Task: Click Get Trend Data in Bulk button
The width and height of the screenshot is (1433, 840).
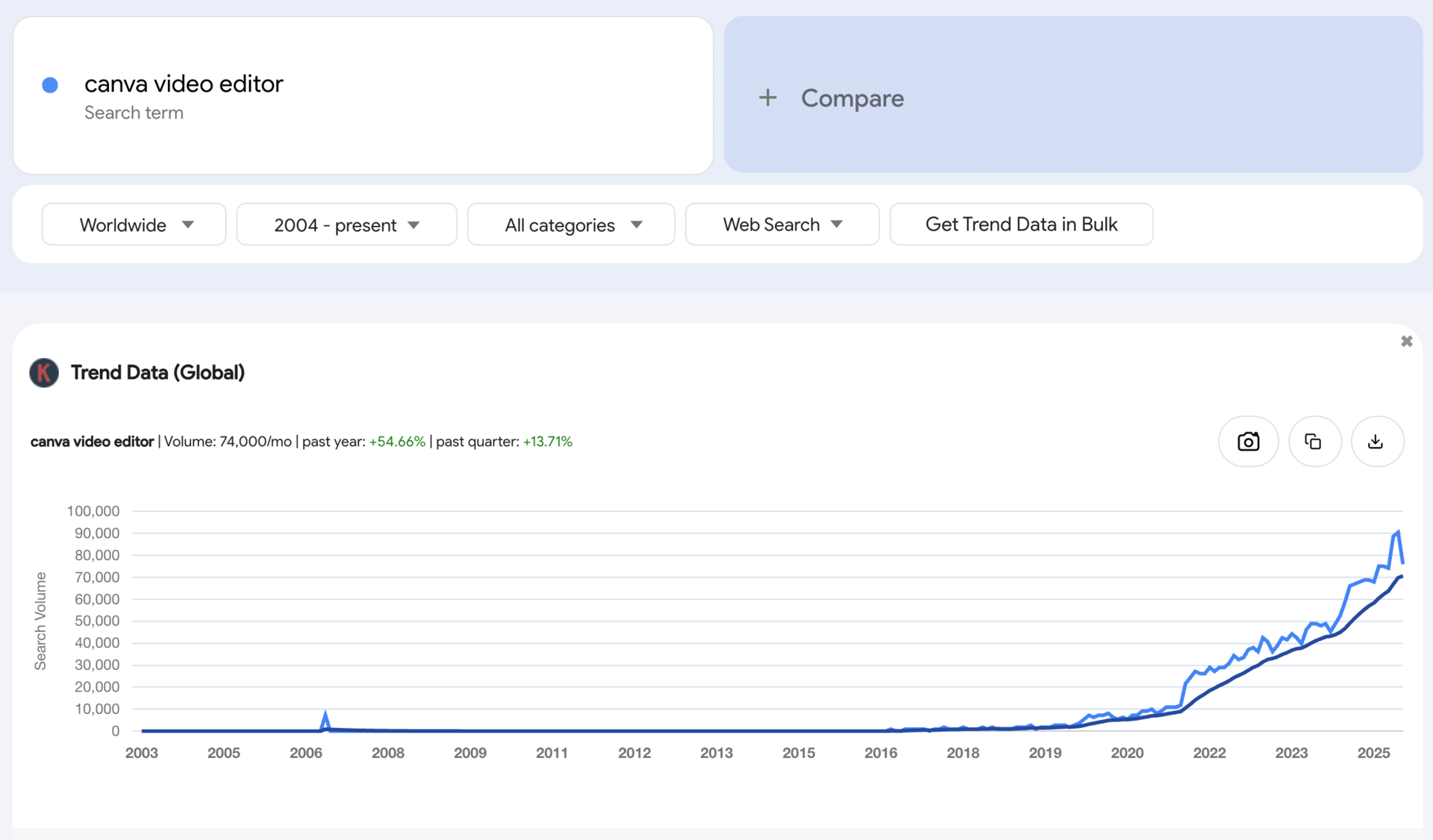Action: pyautogui.click(x=1021, y=225)
